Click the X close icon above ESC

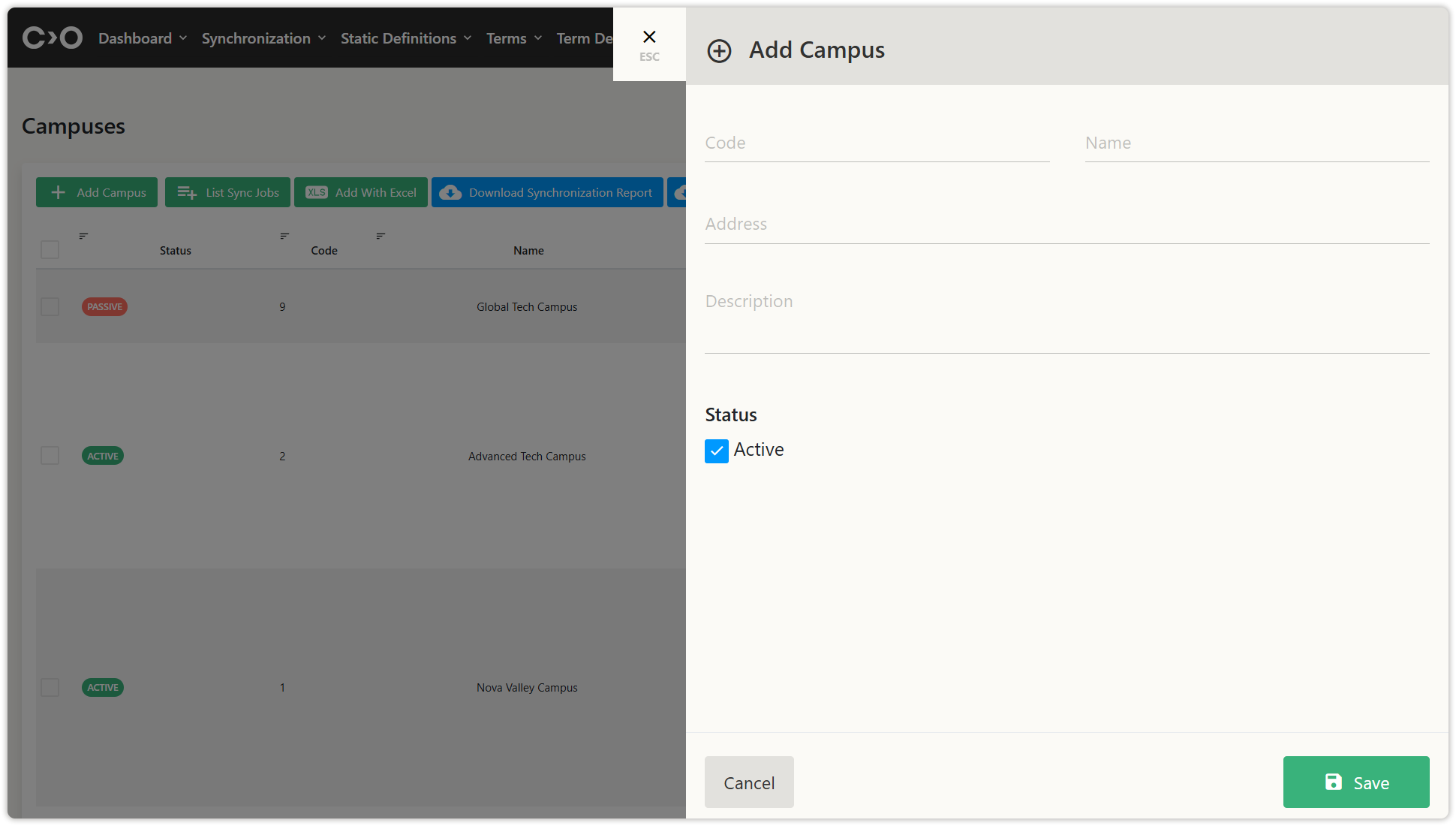(649, 37)
